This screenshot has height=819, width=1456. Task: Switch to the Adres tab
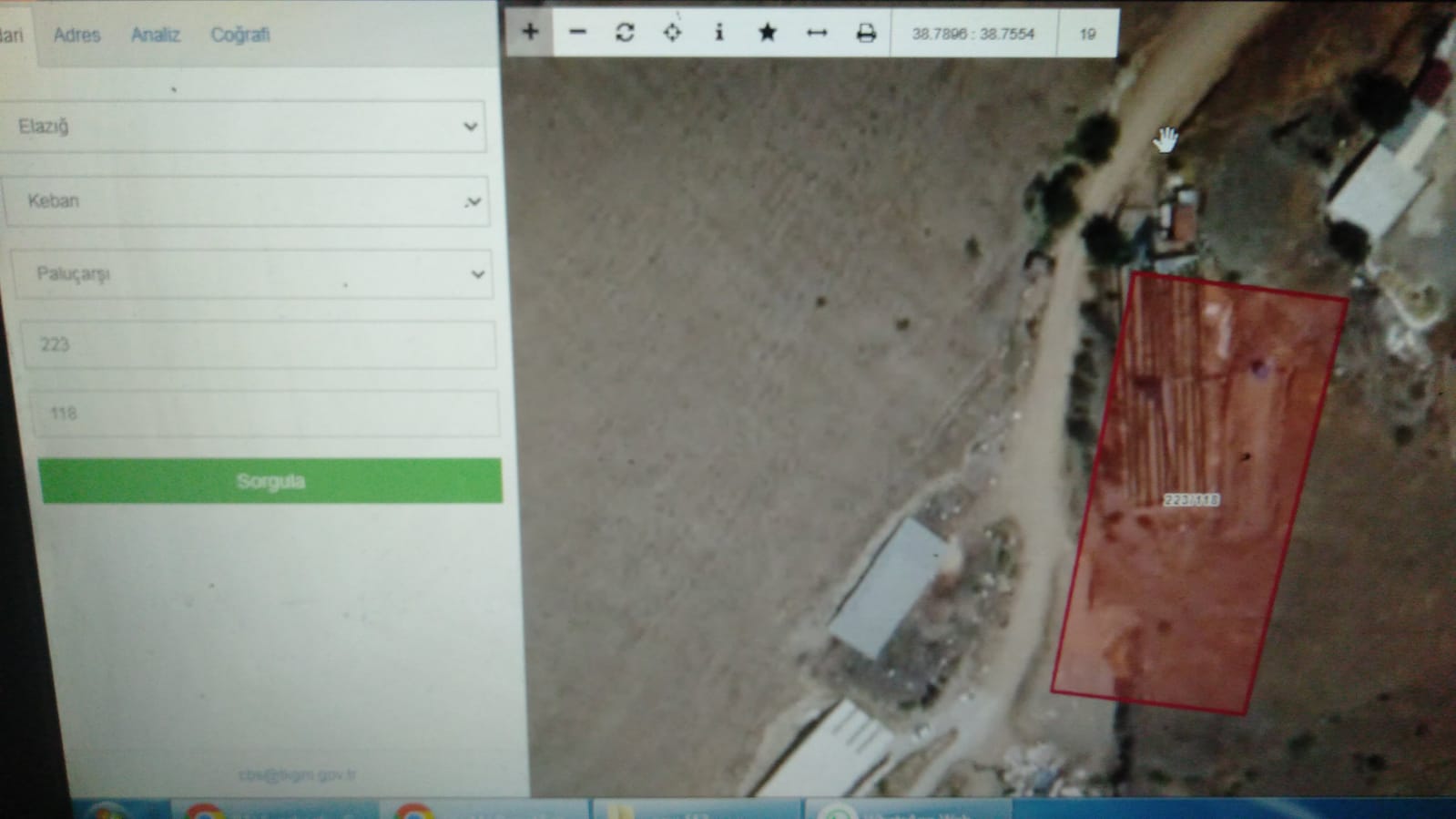pyautogui.click(x=76, y=35)
